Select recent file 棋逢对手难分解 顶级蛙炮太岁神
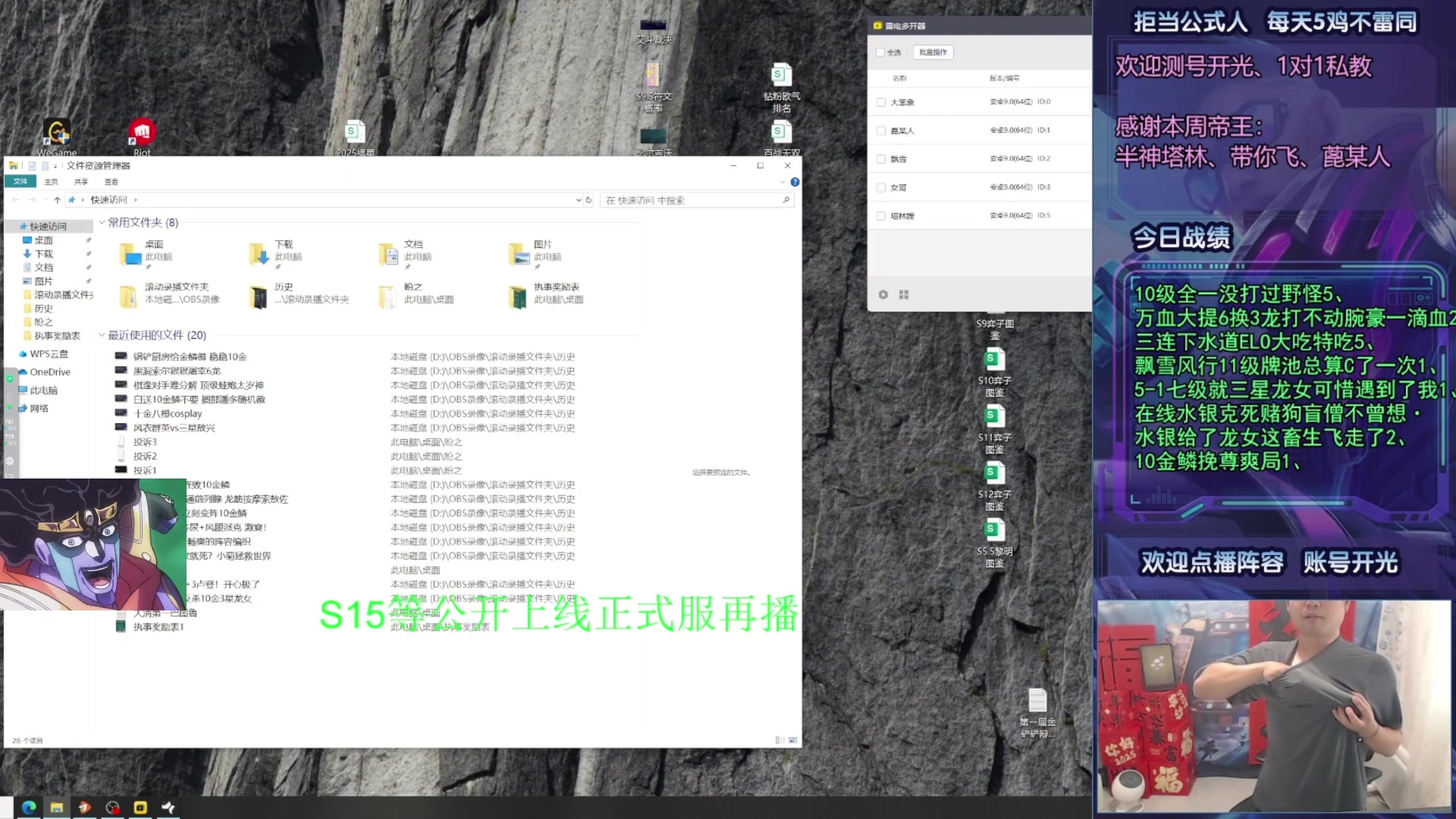This screenshot has height=819, width=1456. [199, 385]
